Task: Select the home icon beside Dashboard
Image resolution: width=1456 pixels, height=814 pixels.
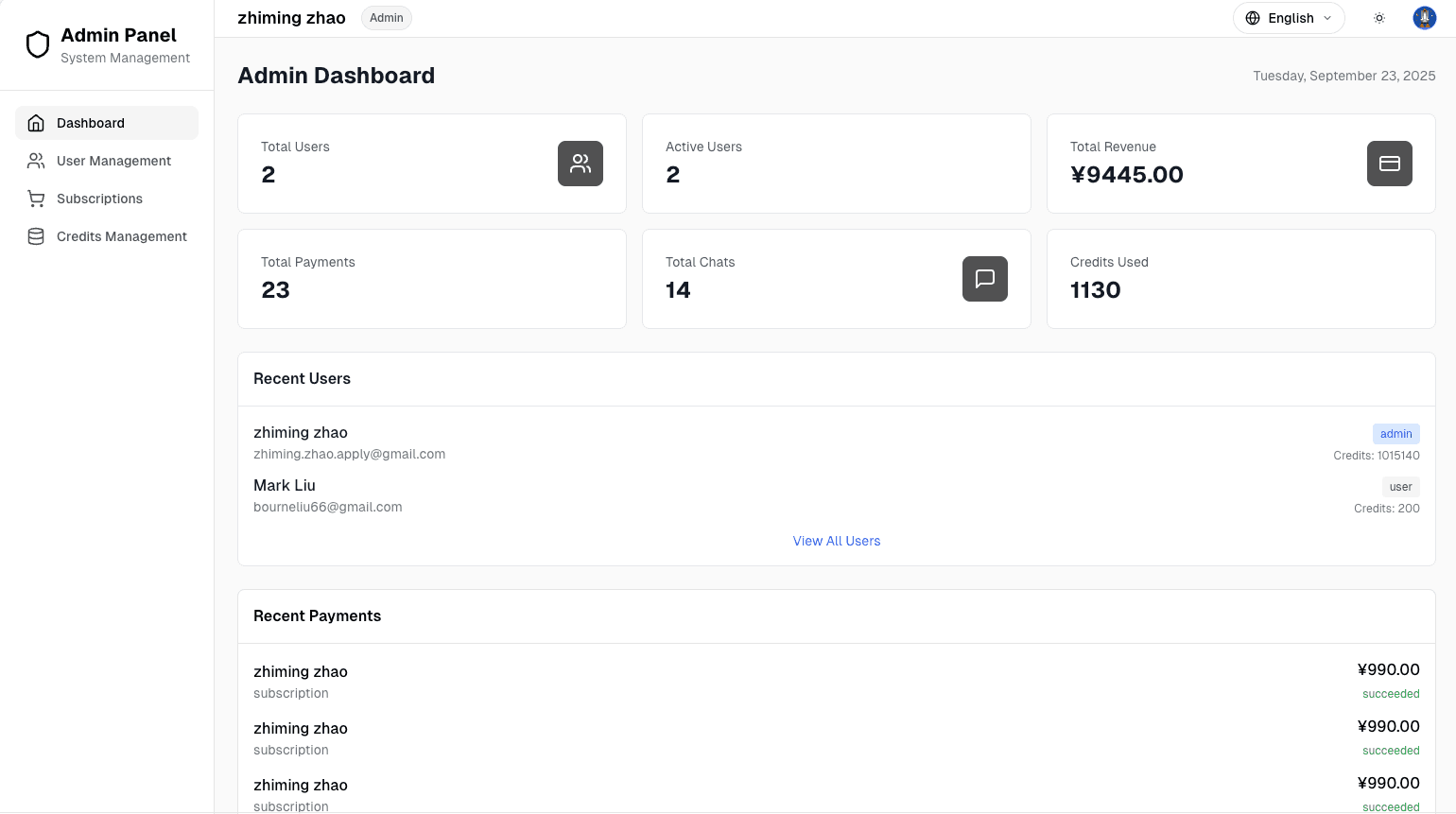Action: [36, 123]
